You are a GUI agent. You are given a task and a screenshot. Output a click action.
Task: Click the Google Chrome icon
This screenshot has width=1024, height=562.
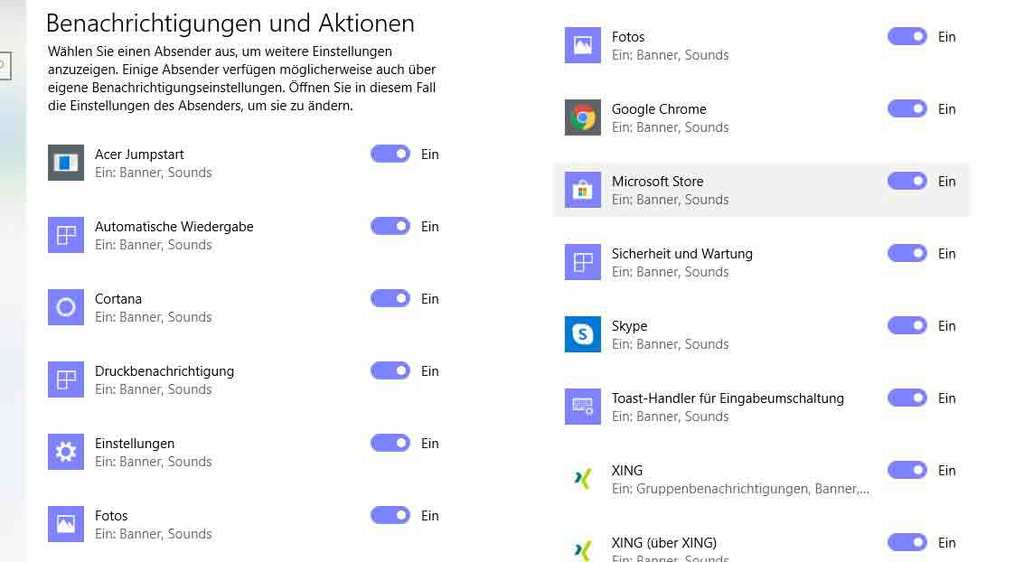click(583, 118)
